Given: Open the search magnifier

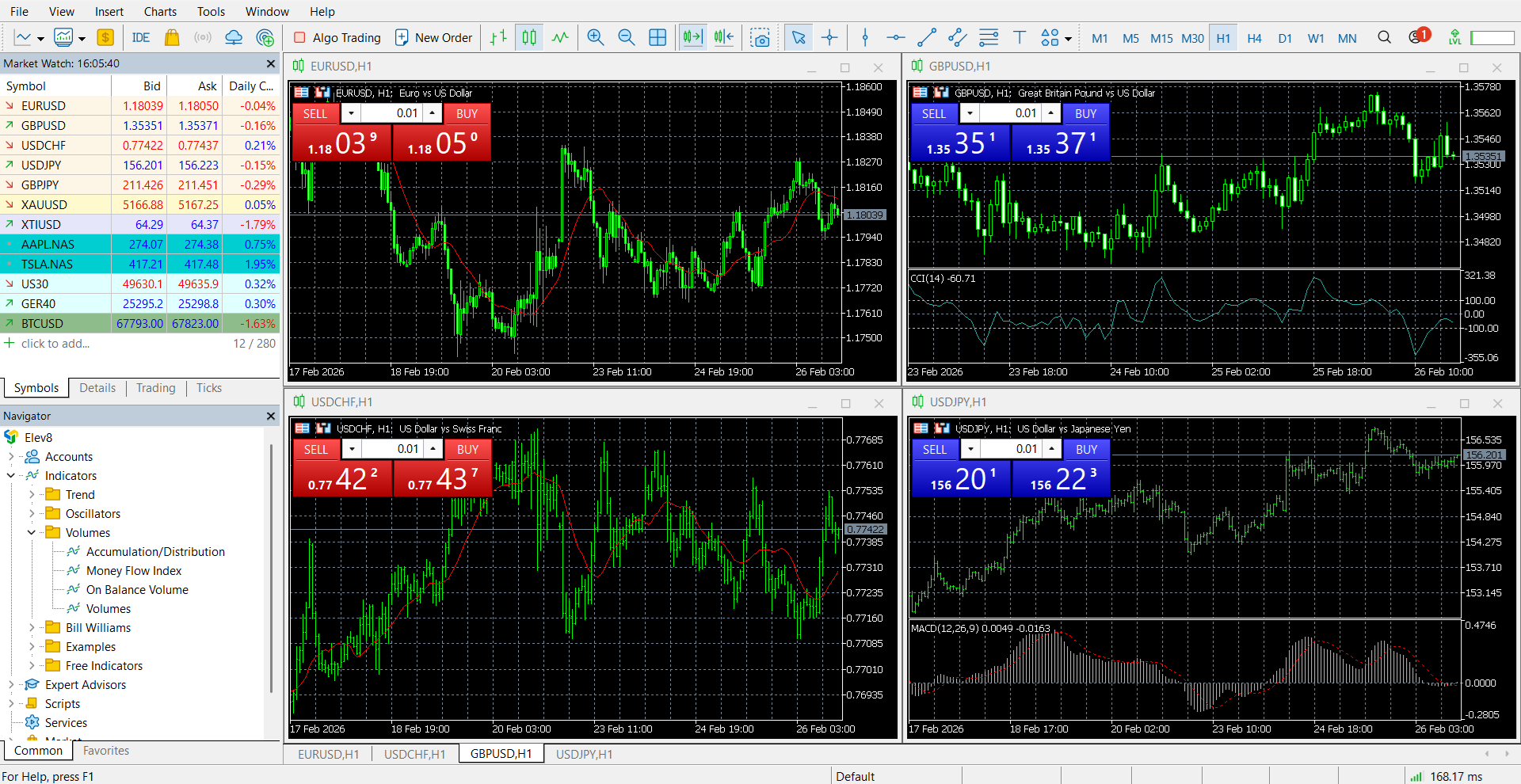Looking at the screenshot, I should [x=1384, y=37].
